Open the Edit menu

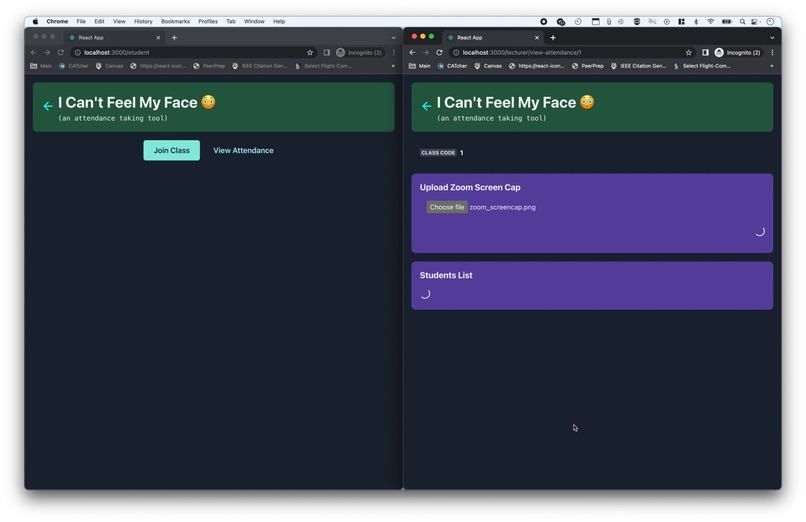tap(99, 22)
